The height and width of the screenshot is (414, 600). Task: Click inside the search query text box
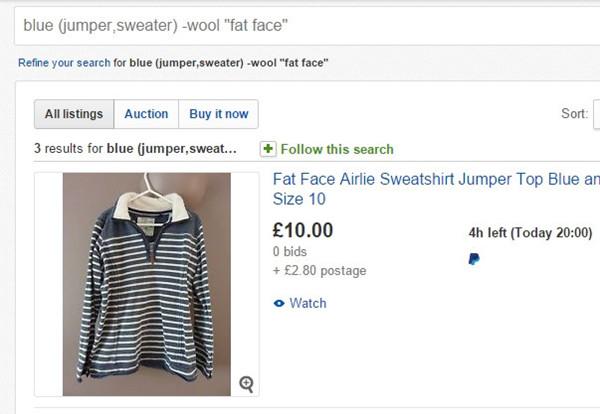click(x=300, y=23)
